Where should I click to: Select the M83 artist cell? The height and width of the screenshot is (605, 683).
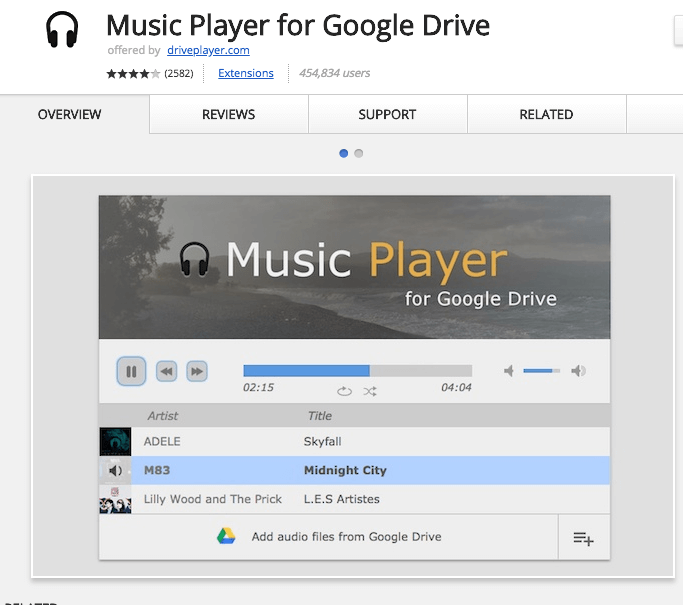[157, 470]
